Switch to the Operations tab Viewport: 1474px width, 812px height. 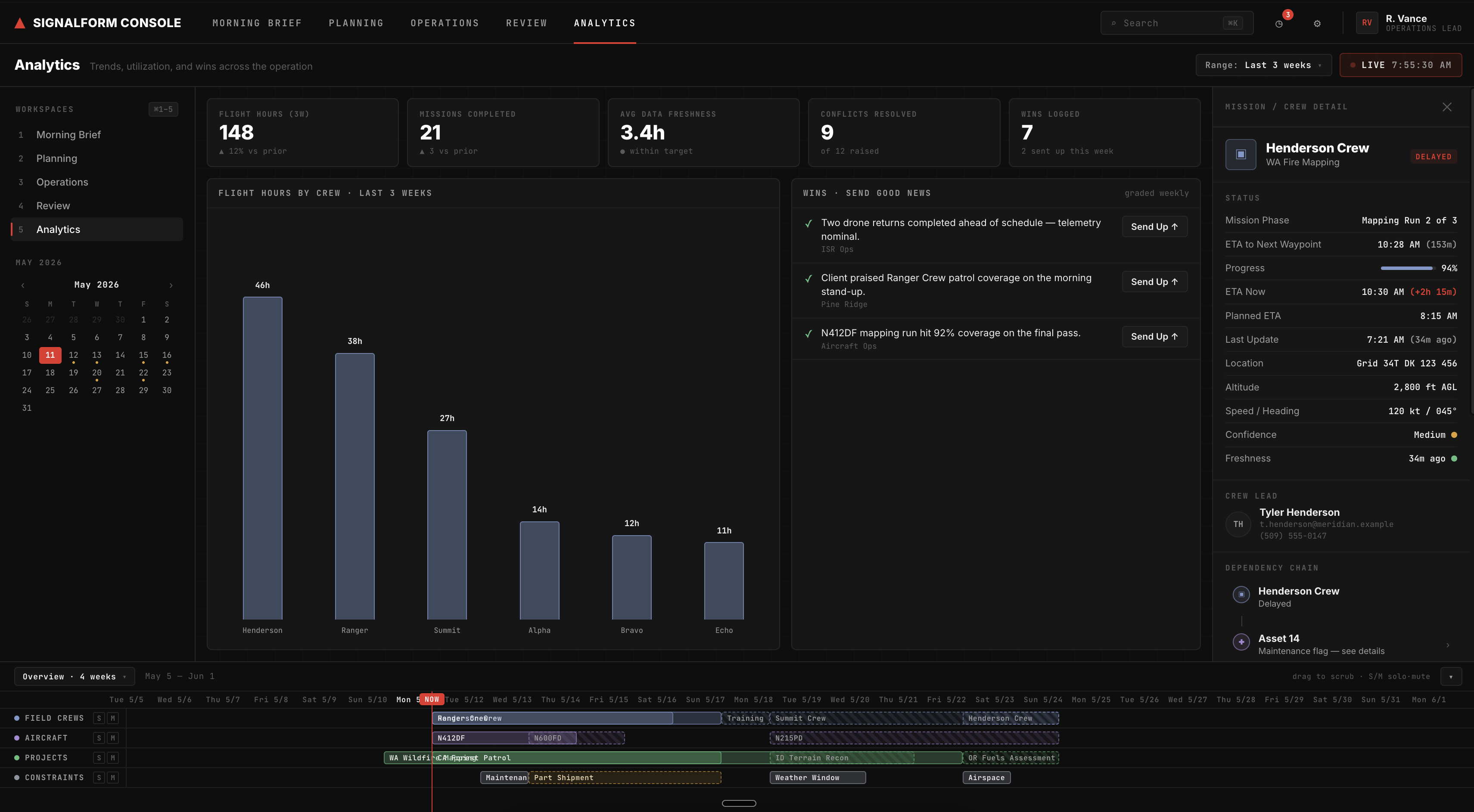coord(445,23)
